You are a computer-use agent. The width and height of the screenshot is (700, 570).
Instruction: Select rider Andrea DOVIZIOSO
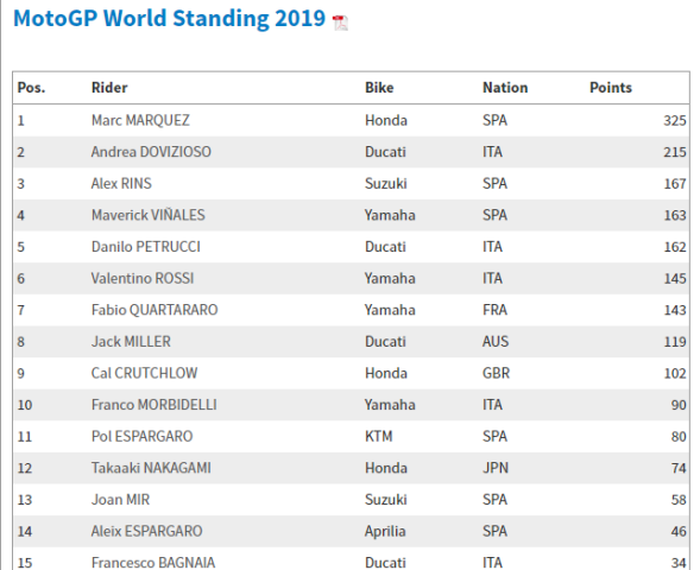(x=151, y=152)
